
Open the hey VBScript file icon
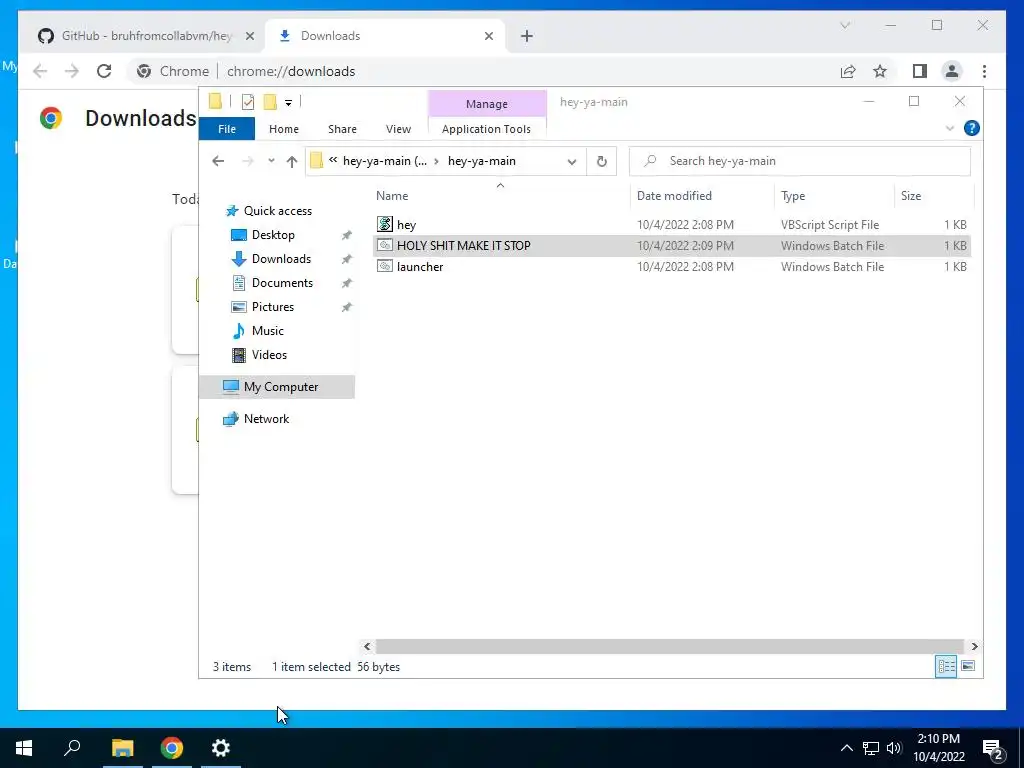click(385, 225)
